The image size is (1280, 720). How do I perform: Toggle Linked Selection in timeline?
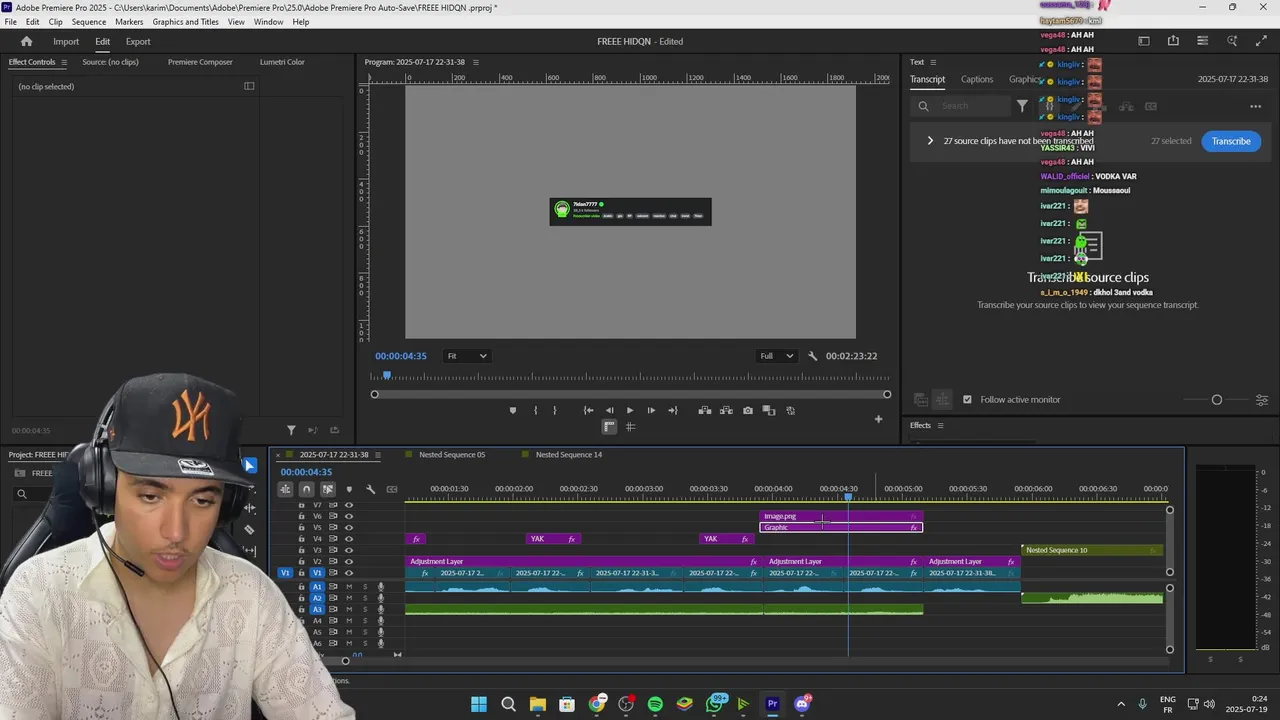(327, 489)
